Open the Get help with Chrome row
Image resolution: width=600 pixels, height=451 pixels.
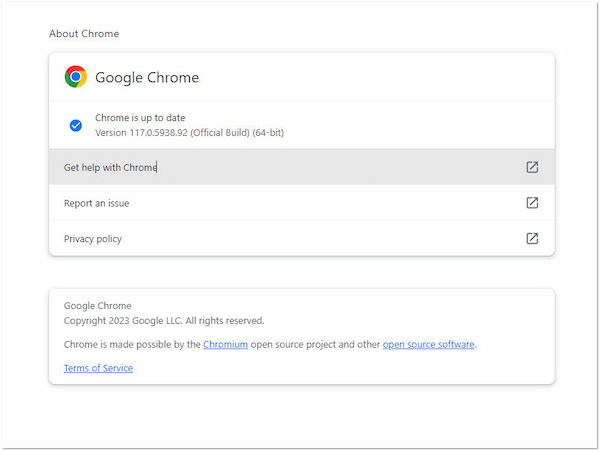302,167
